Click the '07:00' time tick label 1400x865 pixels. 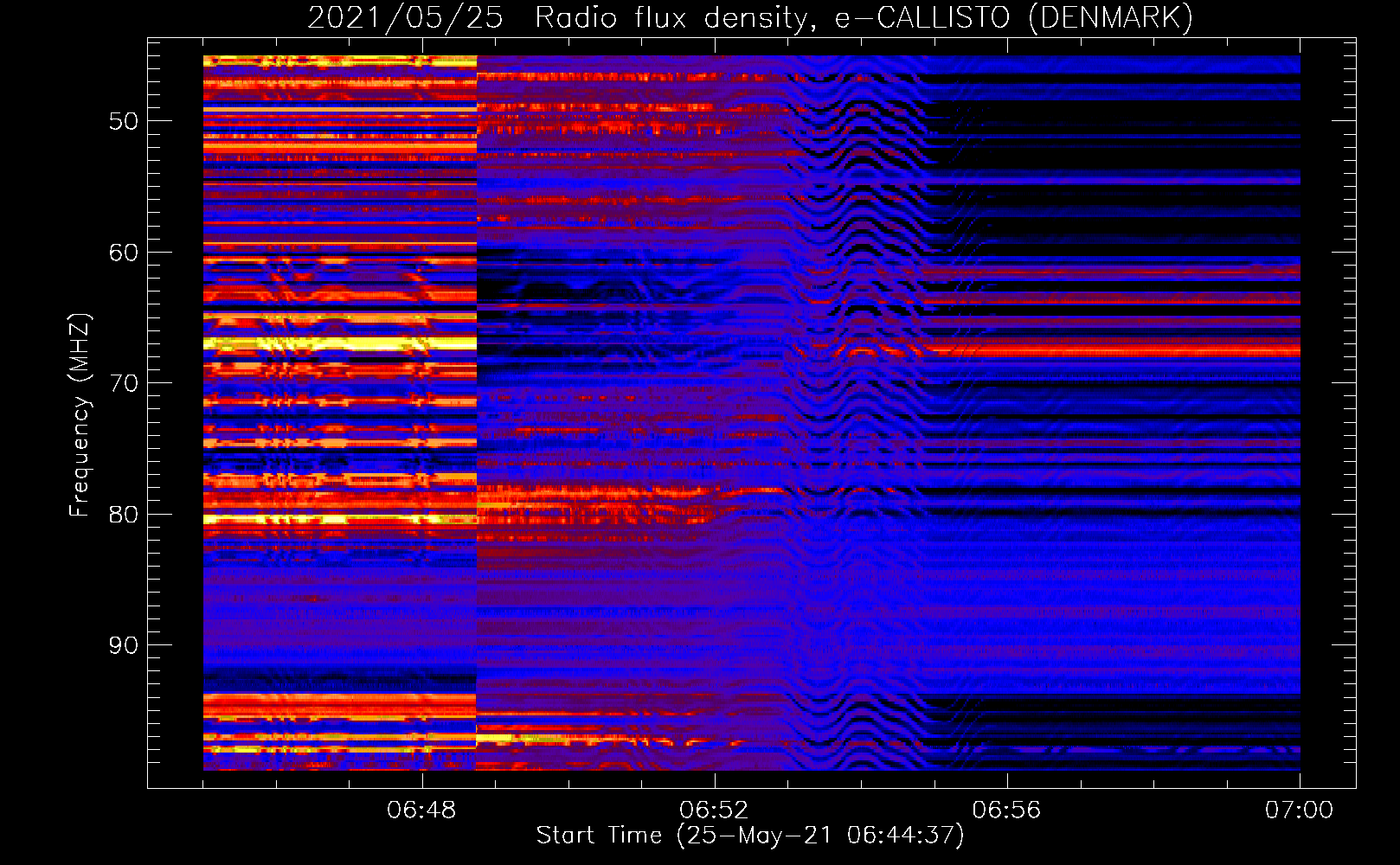(x=1299, y=811)
